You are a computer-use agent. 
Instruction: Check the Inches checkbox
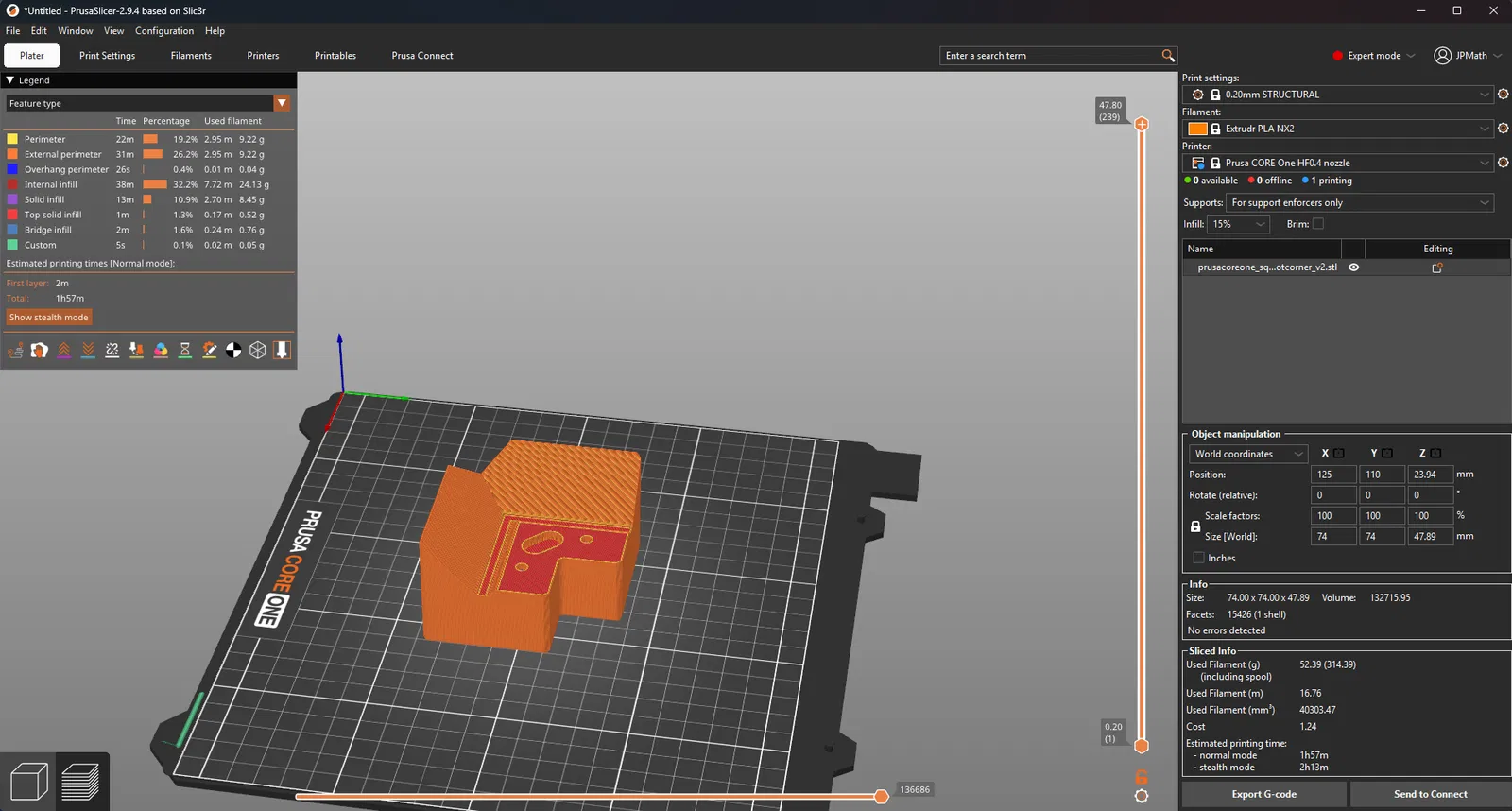(1199, 558)
